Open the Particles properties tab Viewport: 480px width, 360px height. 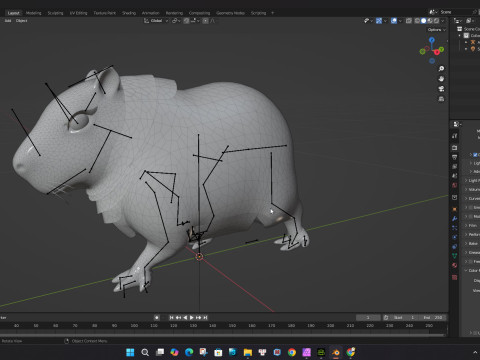coord(455,228)
